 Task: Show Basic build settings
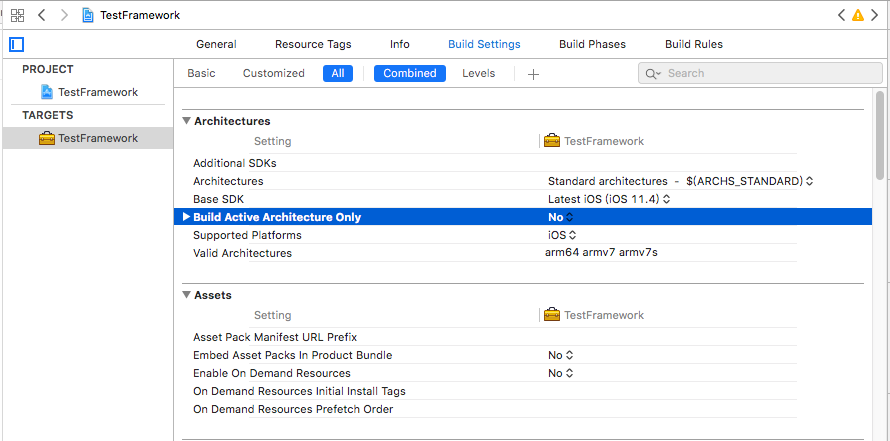pyautogui.click(x=201, y=73)
